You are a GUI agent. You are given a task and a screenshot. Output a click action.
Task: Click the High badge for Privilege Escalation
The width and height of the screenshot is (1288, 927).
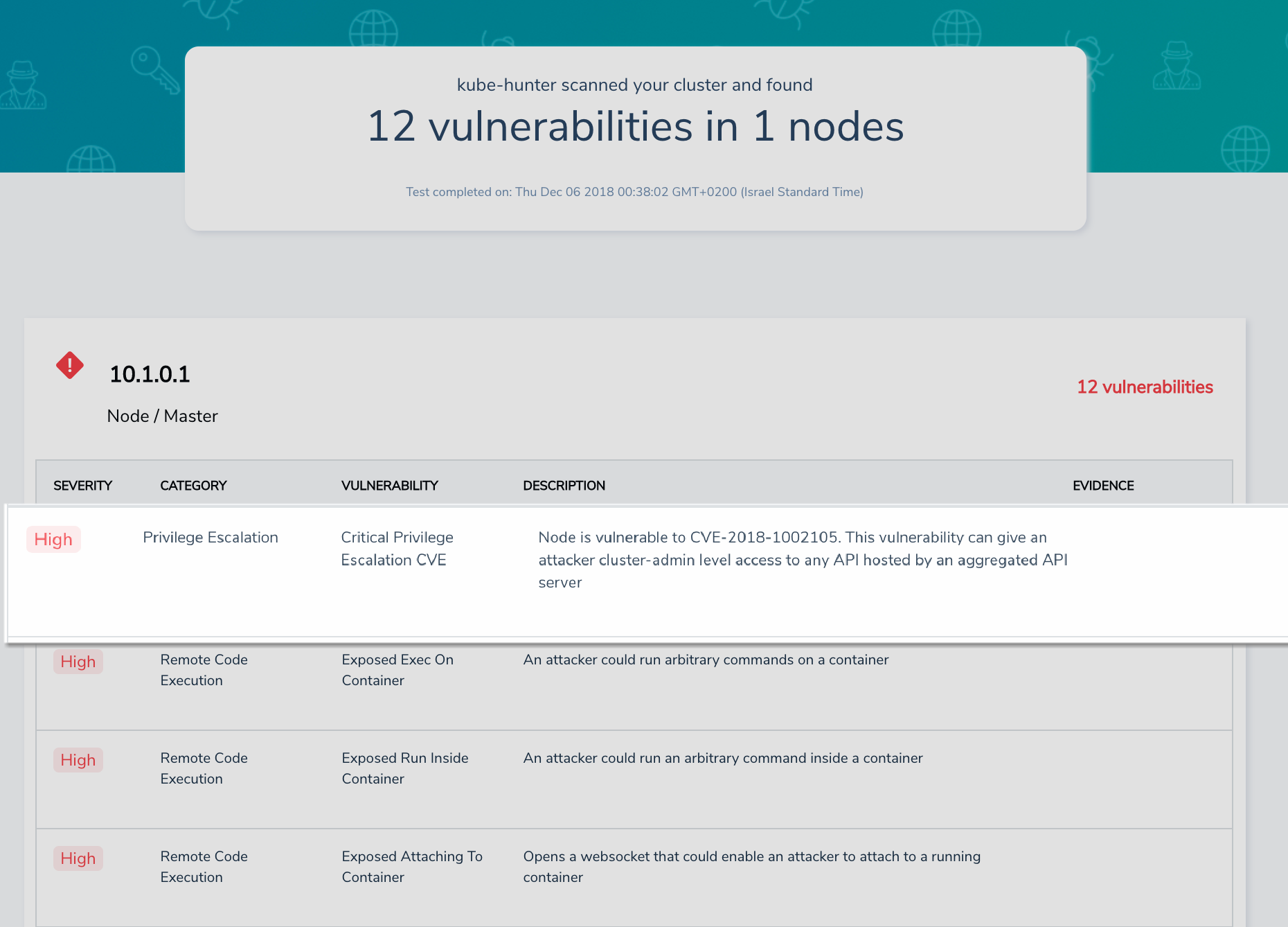(x=53, y=540)
